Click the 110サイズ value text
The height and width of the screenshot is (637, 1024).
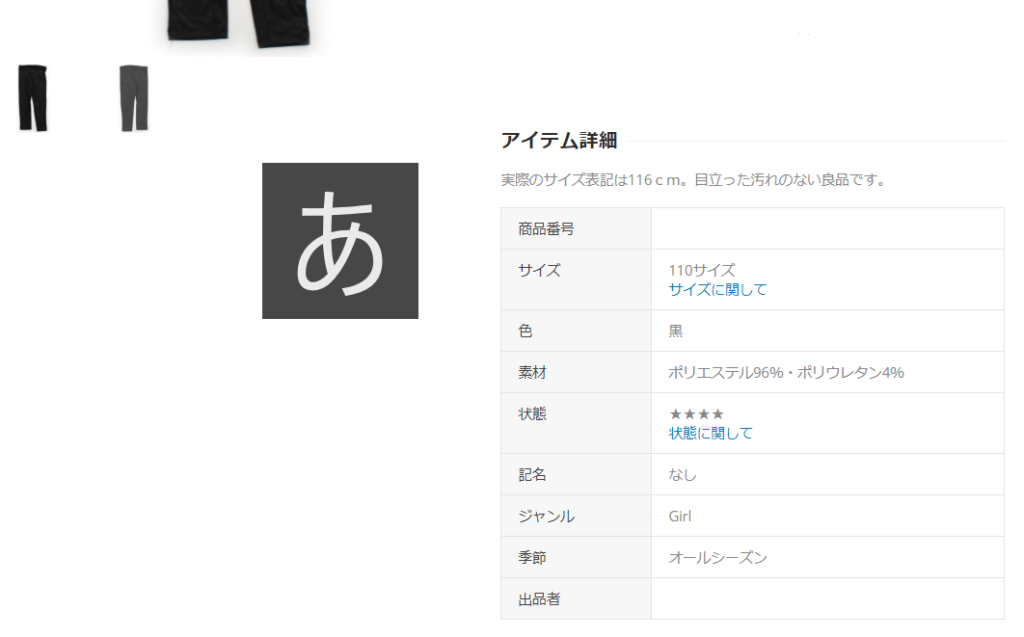point(701,270)
